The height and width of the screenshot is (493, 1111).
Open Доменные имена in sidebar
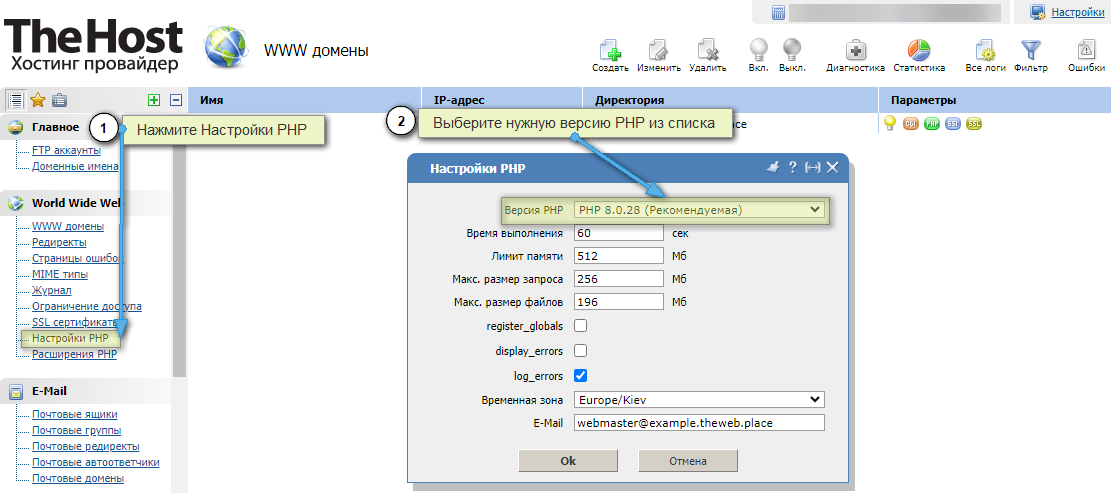coord(75,166)
